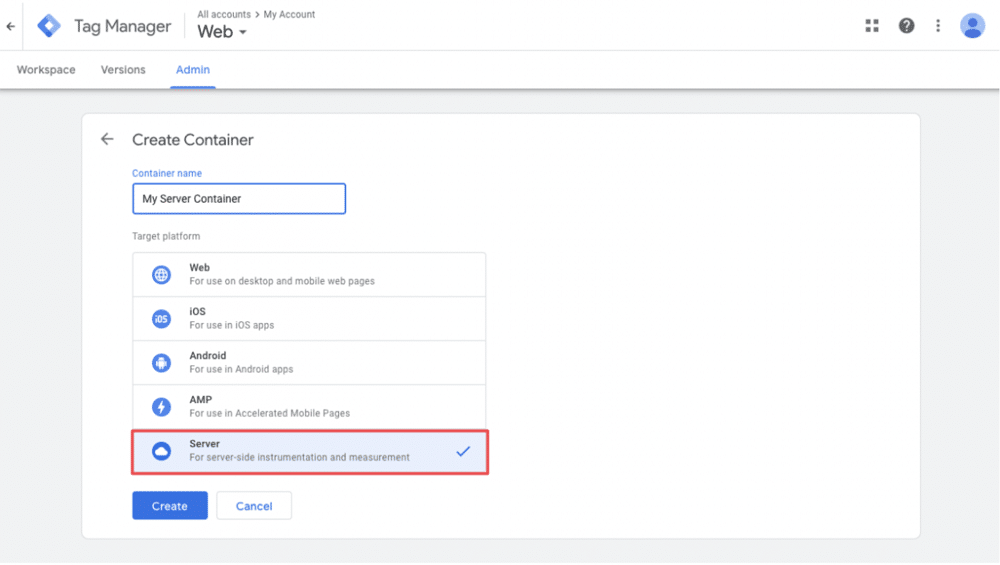1000x565 pixels.
Task: Click 'For server-side instrumentation and measurement'
Action: click(x=299, y=457)
